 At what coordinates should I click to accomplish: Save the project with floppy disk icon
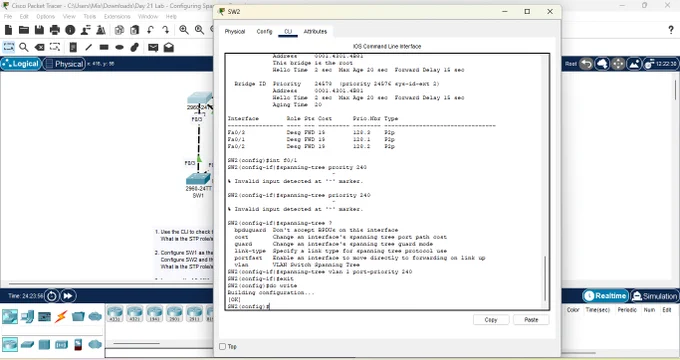(39, 30)
